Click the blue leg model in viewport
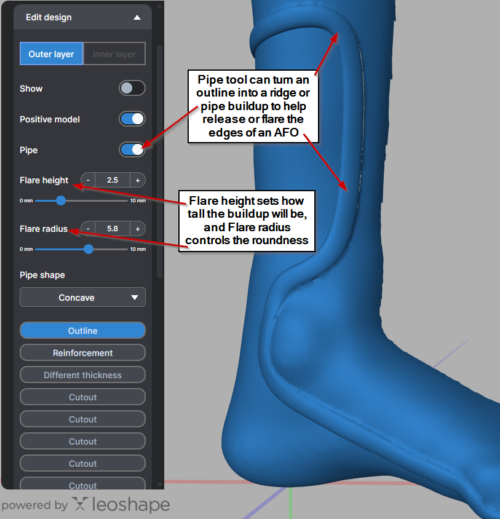Image resolution: width=500 pixels, height=519 pixels. 333,333
